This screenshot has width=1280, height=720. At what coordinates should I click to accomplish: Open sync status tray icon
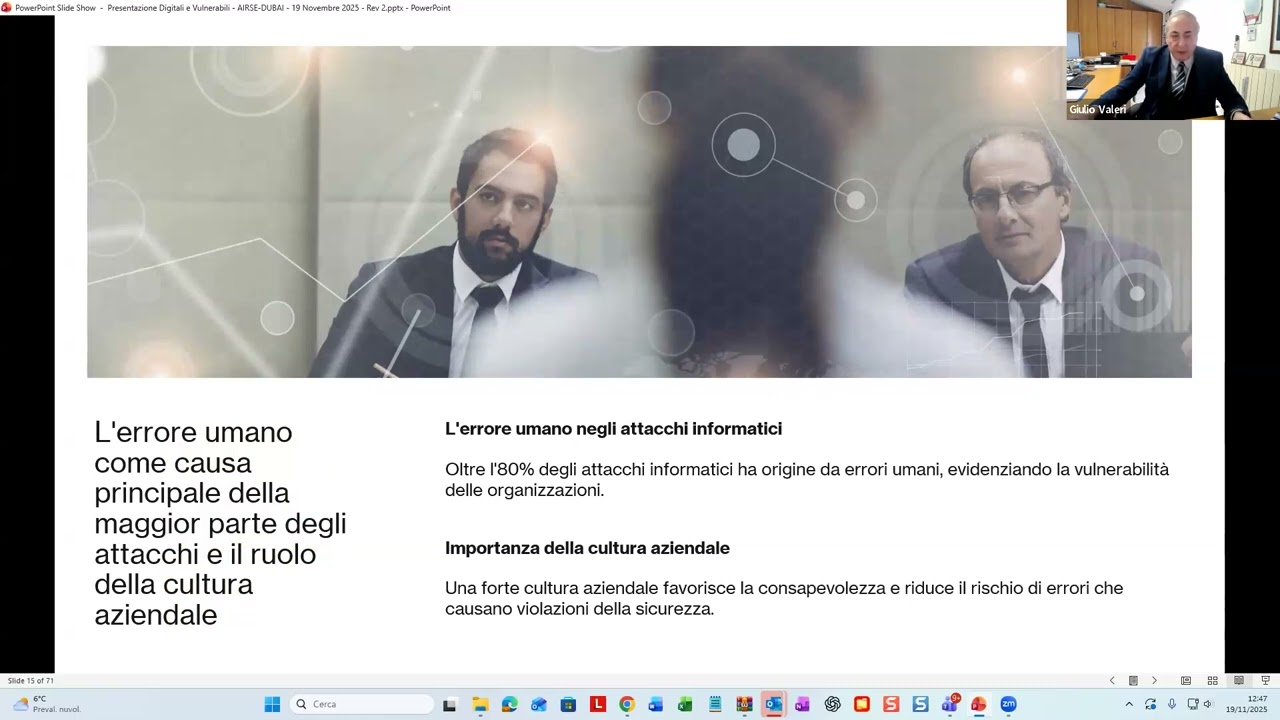tap(1150, 704)
